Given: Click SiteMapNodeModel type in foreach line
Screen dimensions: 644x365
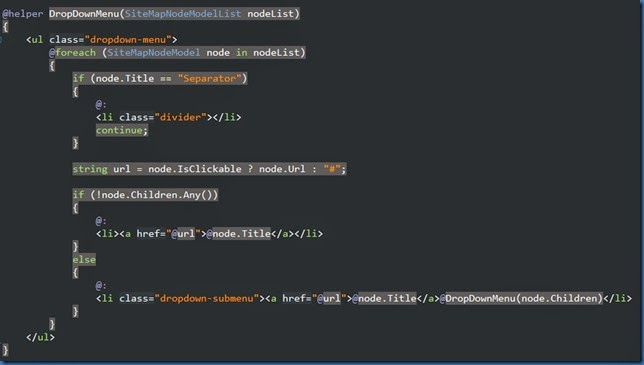Looking at the screenshot, I should [154, 53].
